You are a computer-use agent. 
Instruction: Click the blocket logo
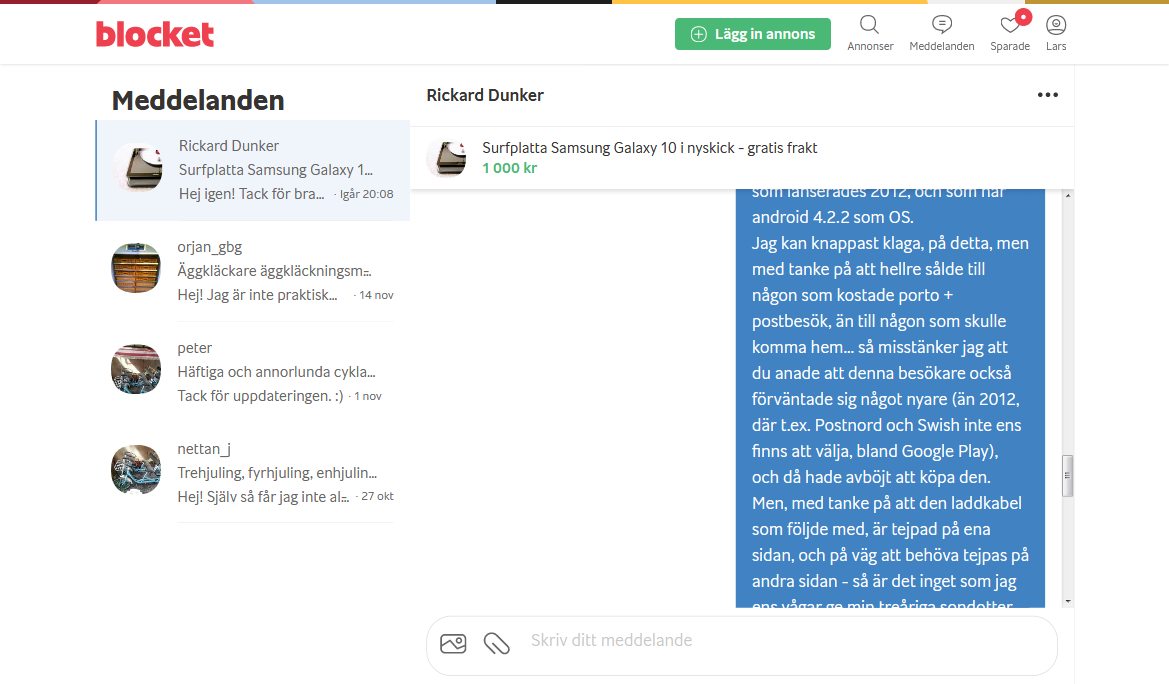155,34
